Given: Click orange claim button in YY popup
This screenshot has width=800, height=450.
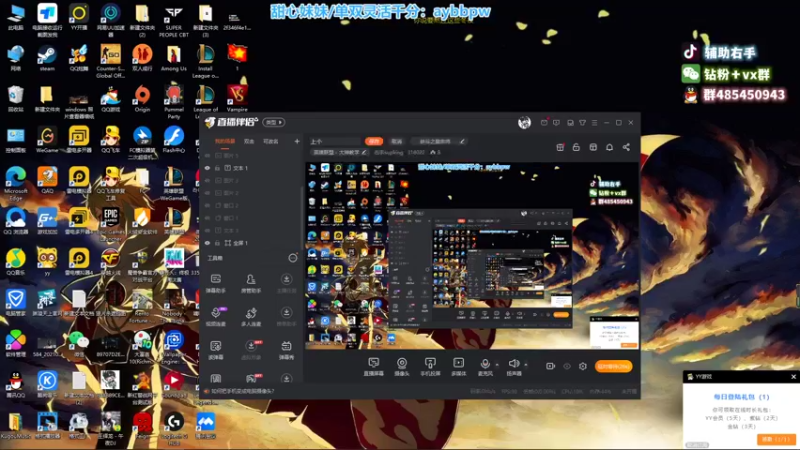Looking at the screenshot, I should click(x=776, y=439).
